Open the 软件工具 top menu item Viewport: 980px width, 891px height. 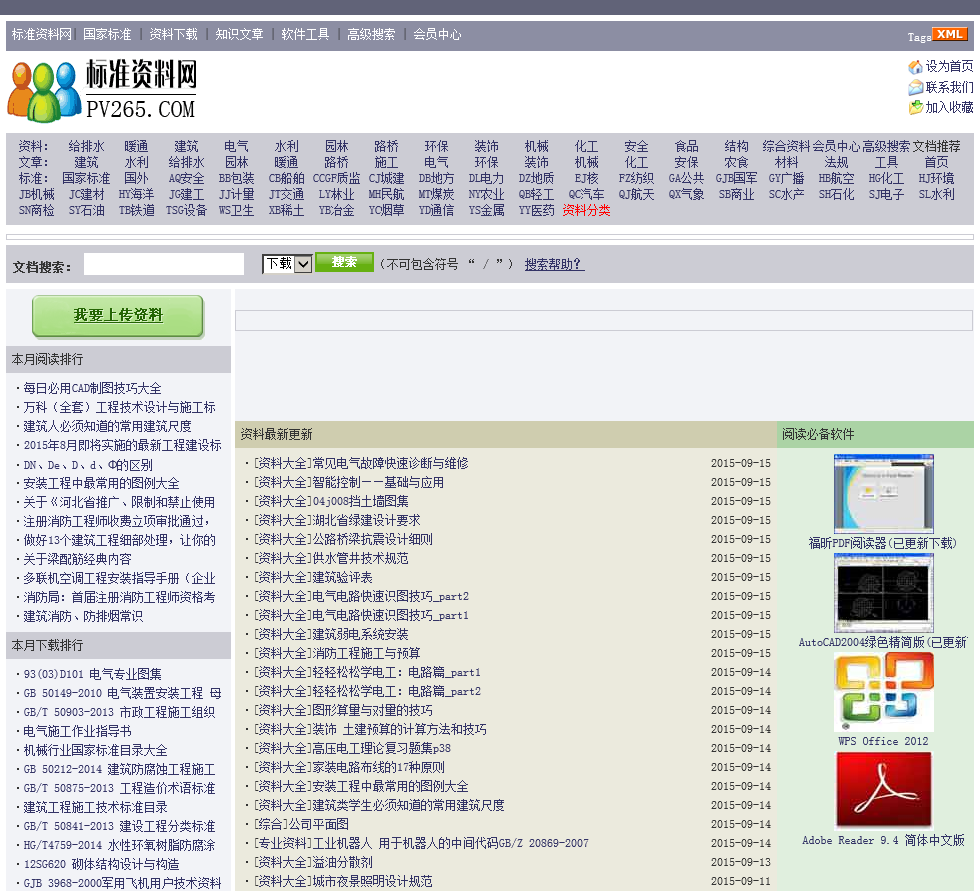[x=305, y=34]
